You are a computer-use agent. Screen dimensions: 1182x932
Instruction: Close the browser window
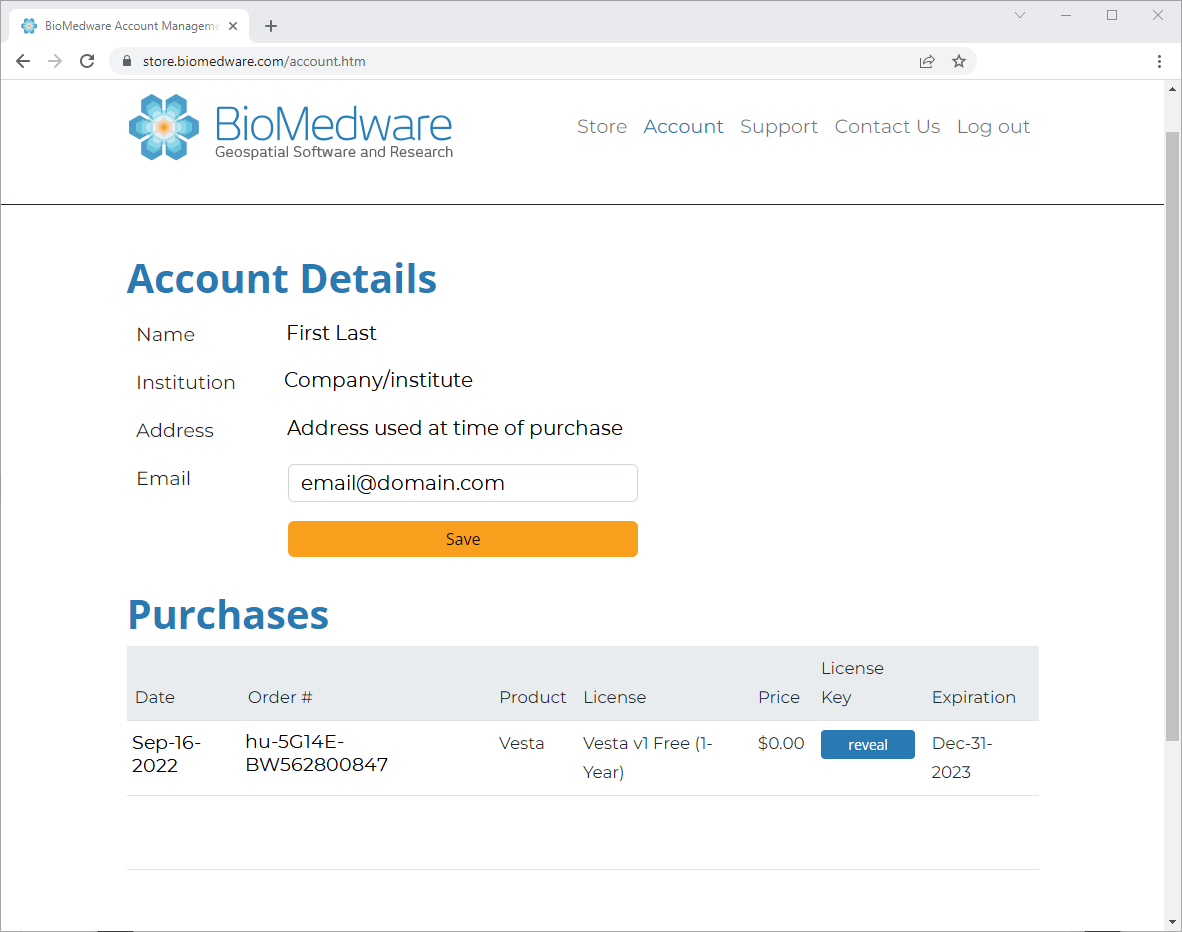[x=1158, y=15]
